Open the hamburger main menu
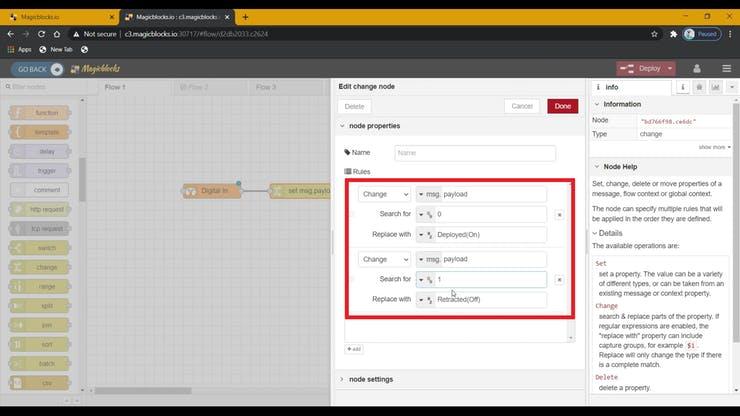This screenshot has height=416, width=740. pyautogui.click(x=726, y=69)
